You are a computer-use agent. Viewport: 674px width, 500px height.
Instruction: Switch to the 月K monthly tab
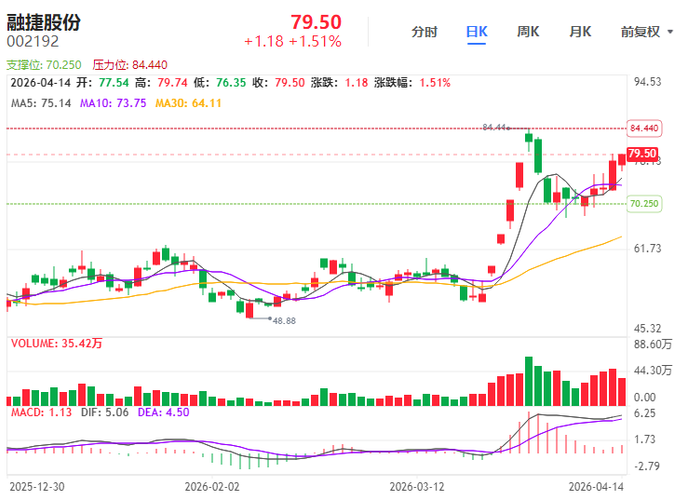pos(580,32)
